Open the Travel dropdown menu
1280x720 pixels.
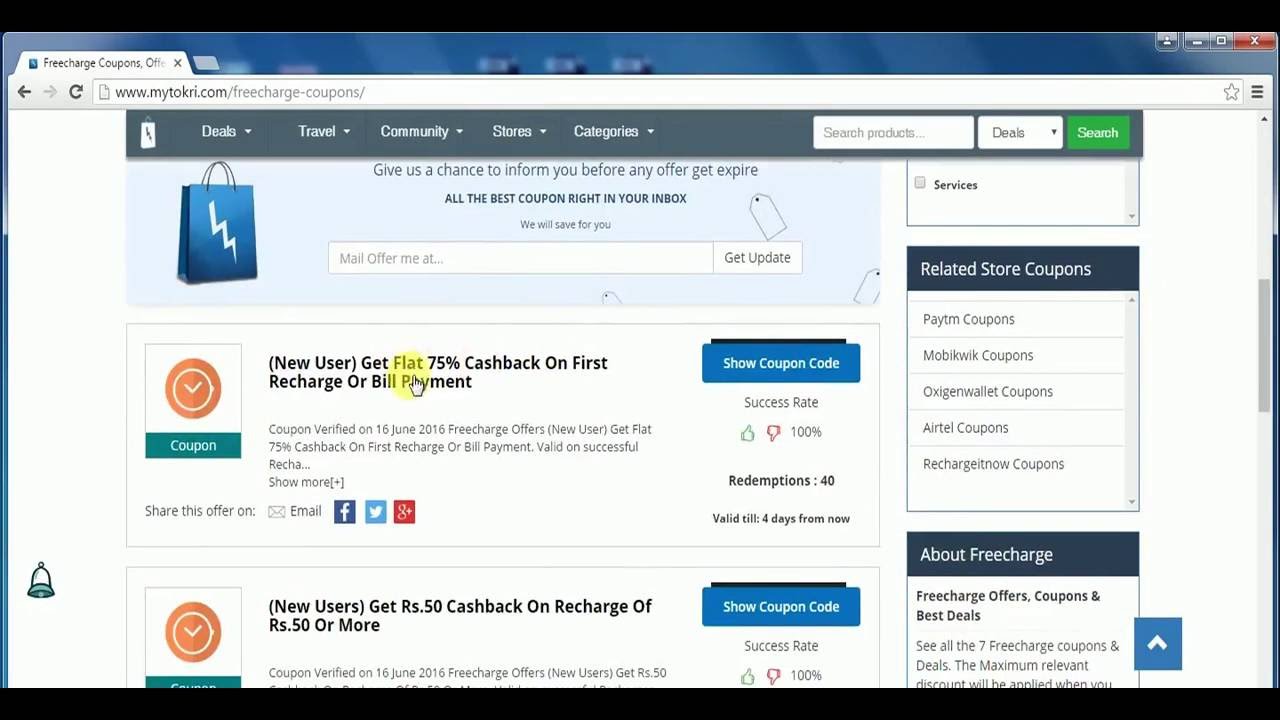[324, 132]
